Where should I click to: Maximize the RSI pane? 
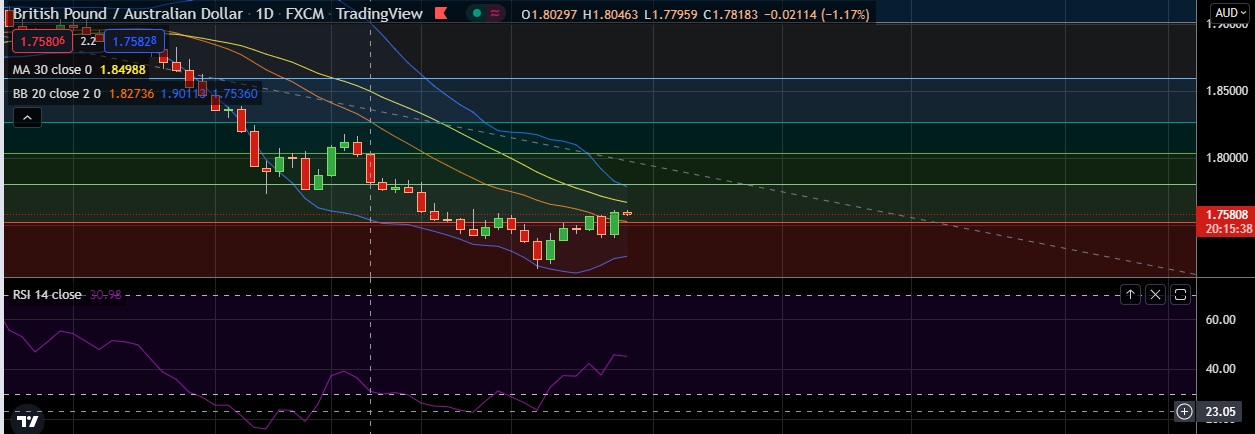pyautogui.click(x=1180, y=294)
